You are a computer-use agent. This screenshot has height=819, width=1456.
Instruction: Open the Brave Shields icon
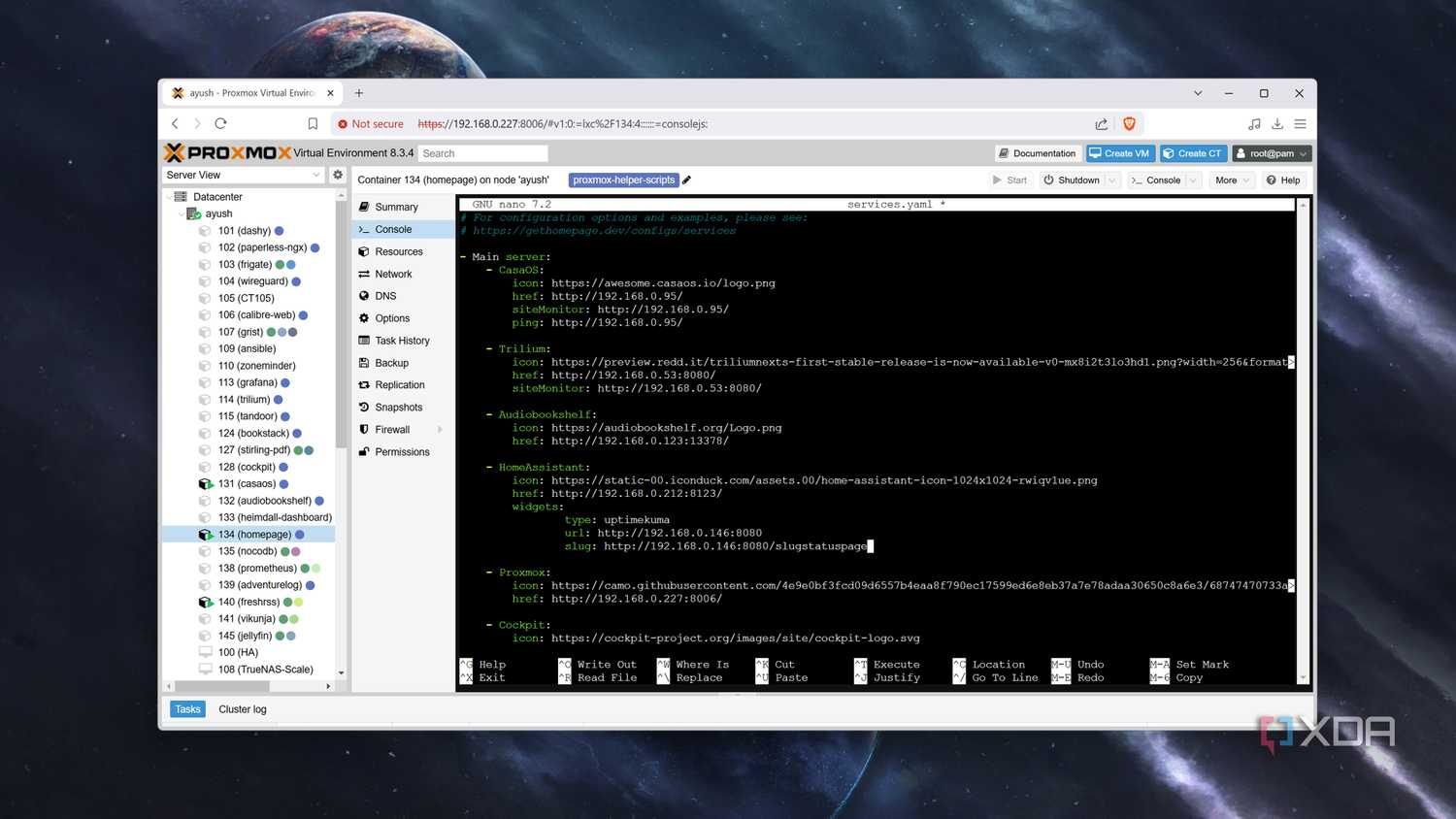pyautogui.click(x=1129, y=123)
